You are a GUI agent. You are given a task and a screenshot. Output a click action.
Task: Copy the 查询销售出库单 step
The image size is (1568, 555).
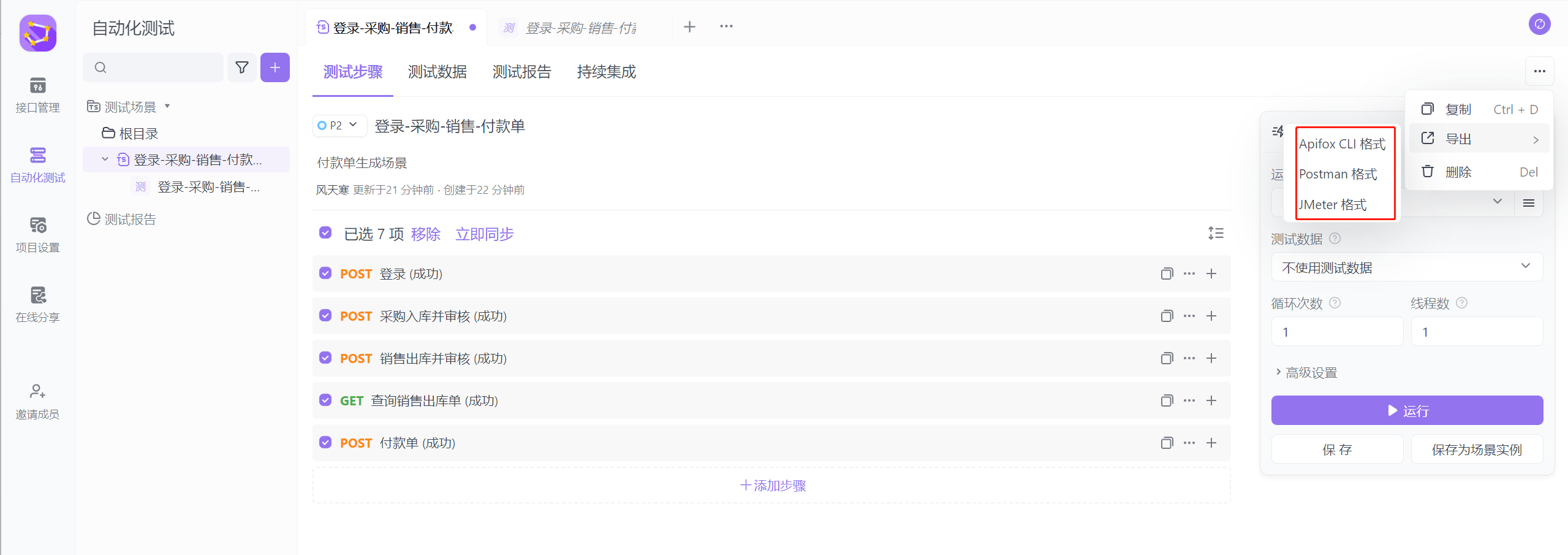(1167, 400)
